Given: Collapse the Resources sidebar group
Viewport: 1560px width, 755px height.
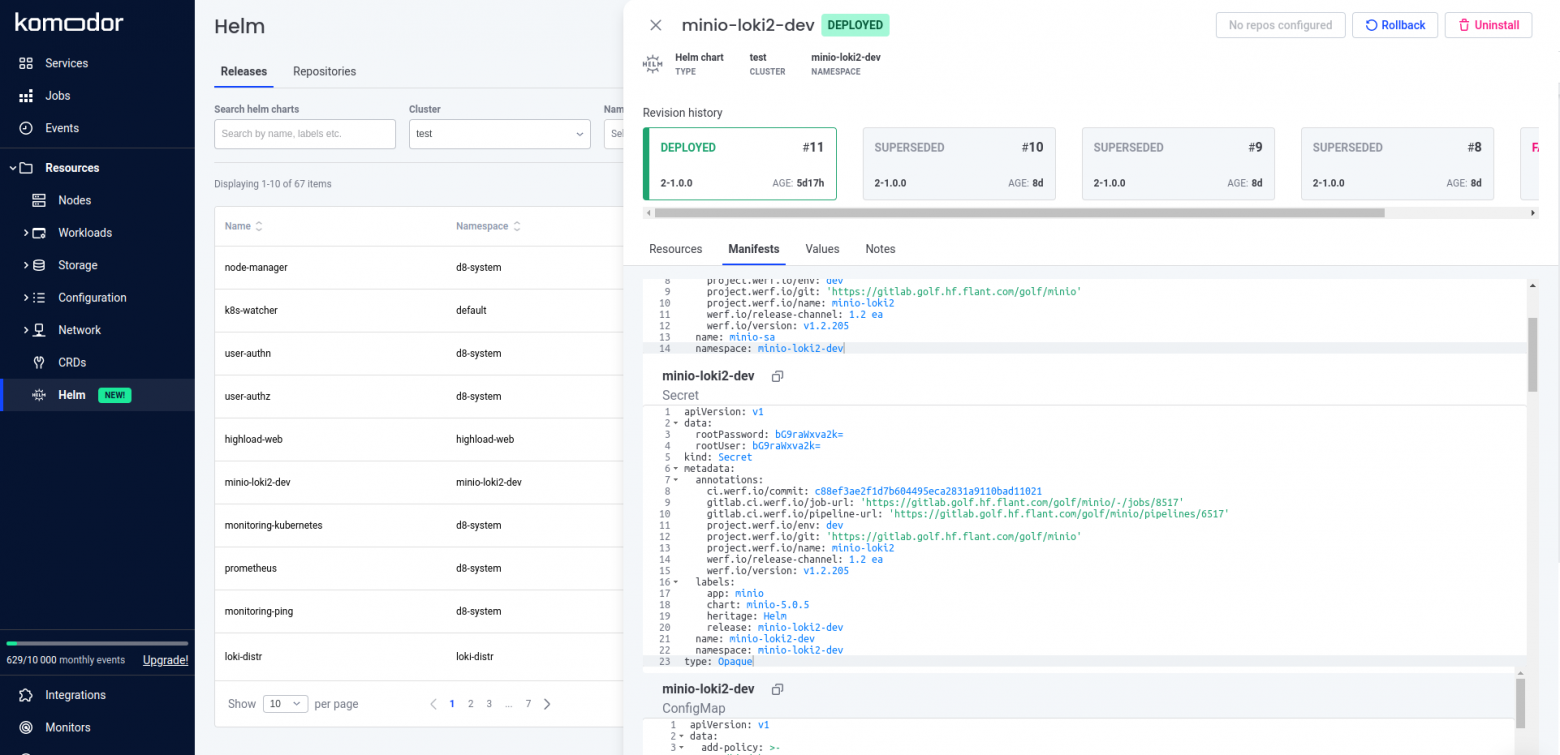Looking at the screenshot, I should 13,168.
